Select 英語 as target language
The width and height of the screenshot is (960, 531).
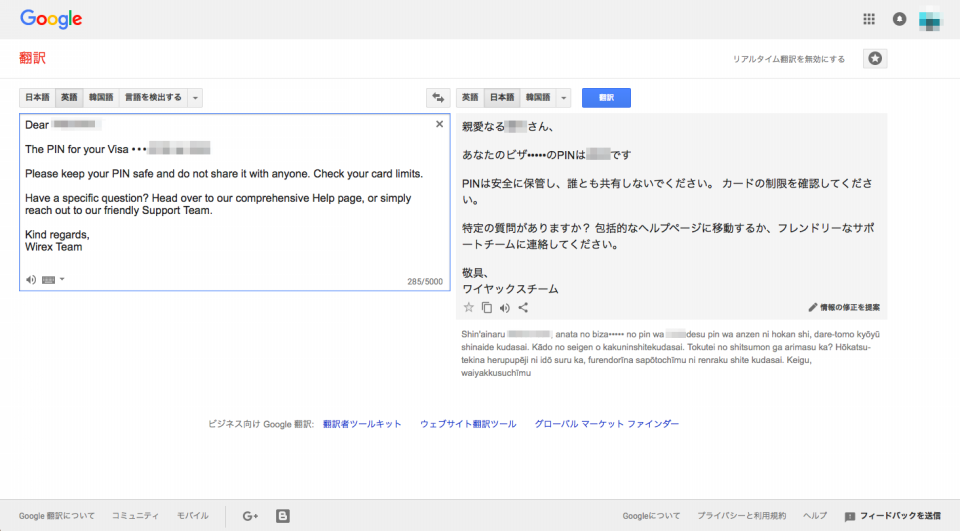470,97
